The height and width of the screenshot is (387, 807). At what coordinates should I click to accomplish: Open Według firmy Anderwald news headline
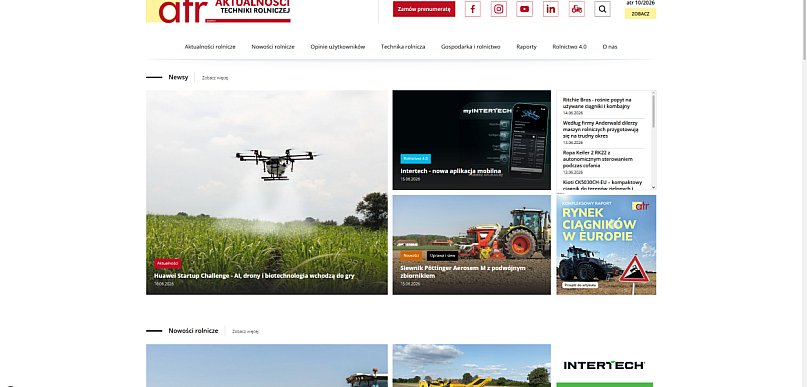pos(600,130)
